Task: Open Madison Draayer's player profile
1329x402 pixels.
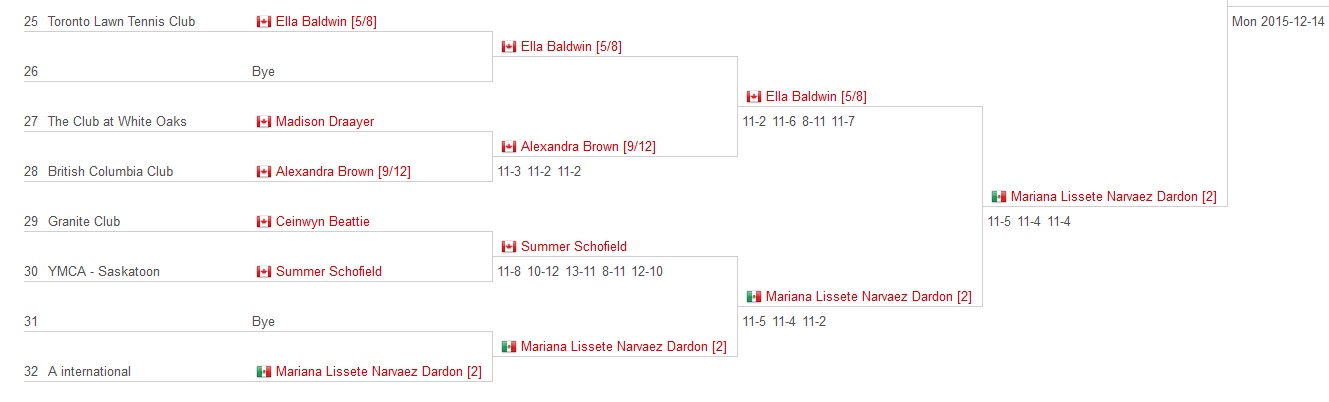Action: pos(325,122)
